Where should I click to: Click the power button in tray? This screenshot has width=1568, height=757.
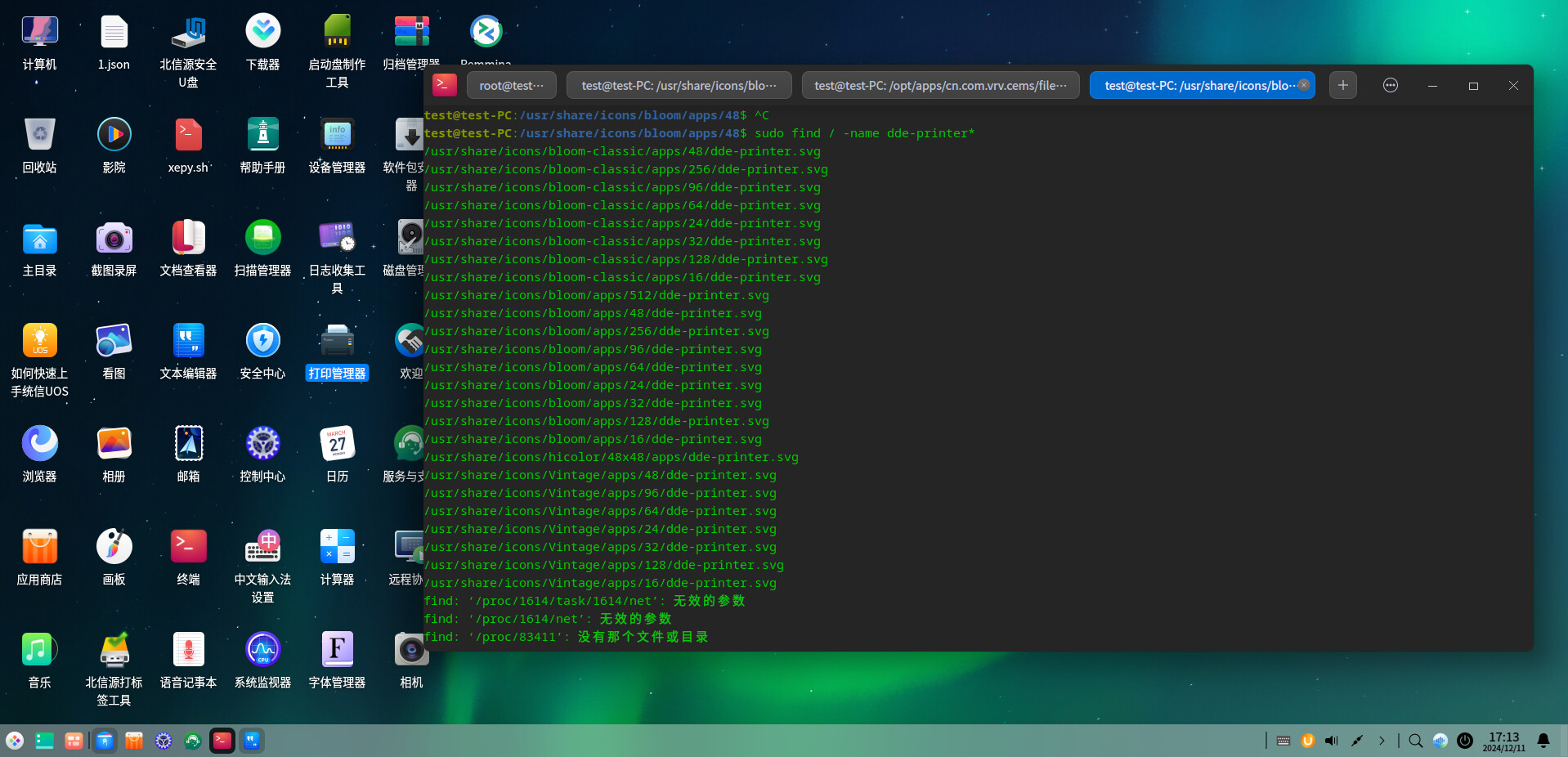(1465, 741)
